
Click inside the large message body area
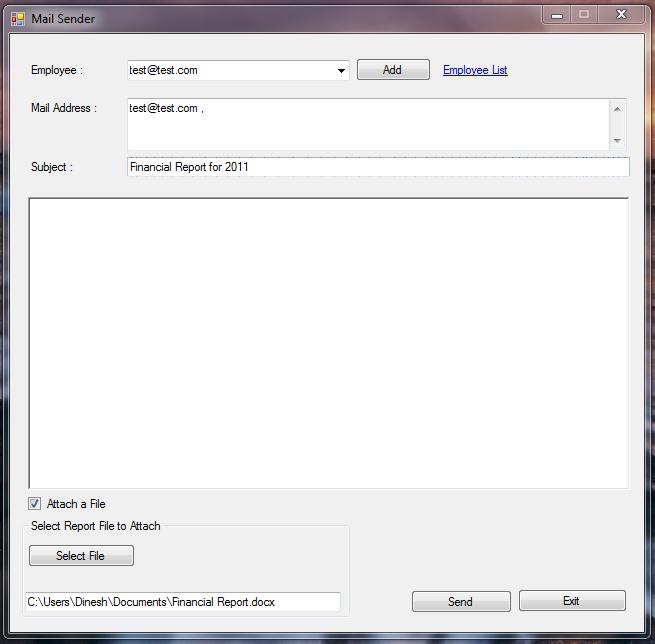coord(328,343)
